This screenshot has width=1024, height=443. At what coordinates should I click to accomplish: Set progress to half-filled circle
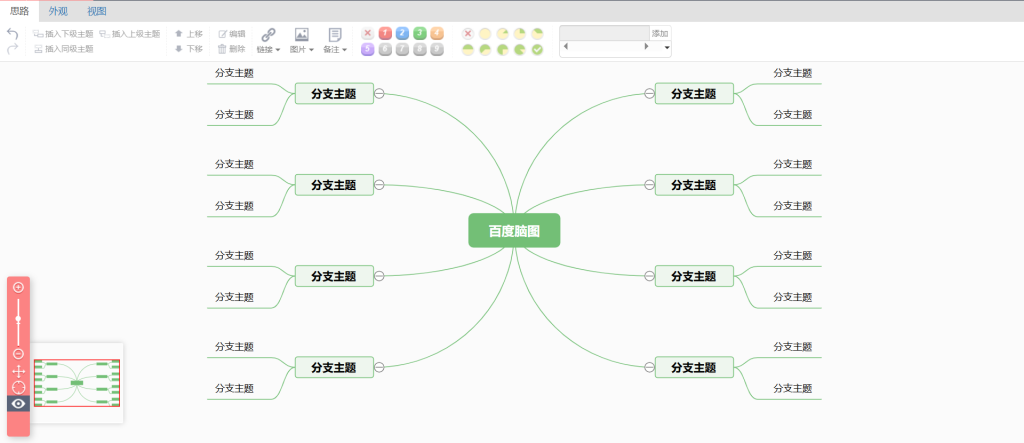pyautogui.click(x=468, y=50)
